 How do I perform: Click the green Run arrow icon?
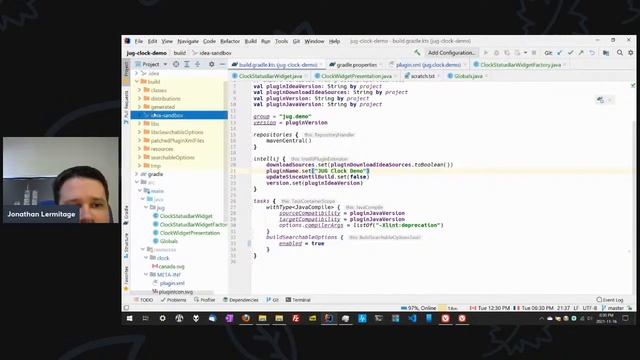click(x=486, y=53)
